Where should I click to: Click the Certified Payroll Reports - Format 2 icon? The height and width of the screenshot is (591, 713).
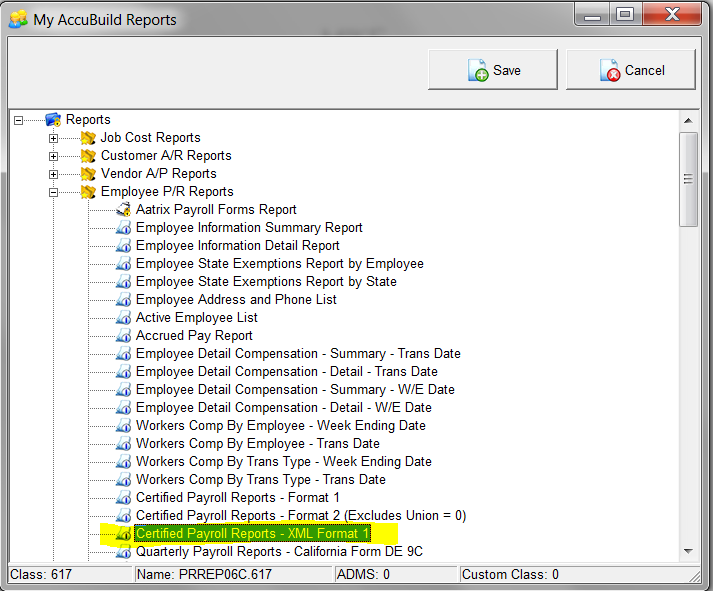click(123, 516)
